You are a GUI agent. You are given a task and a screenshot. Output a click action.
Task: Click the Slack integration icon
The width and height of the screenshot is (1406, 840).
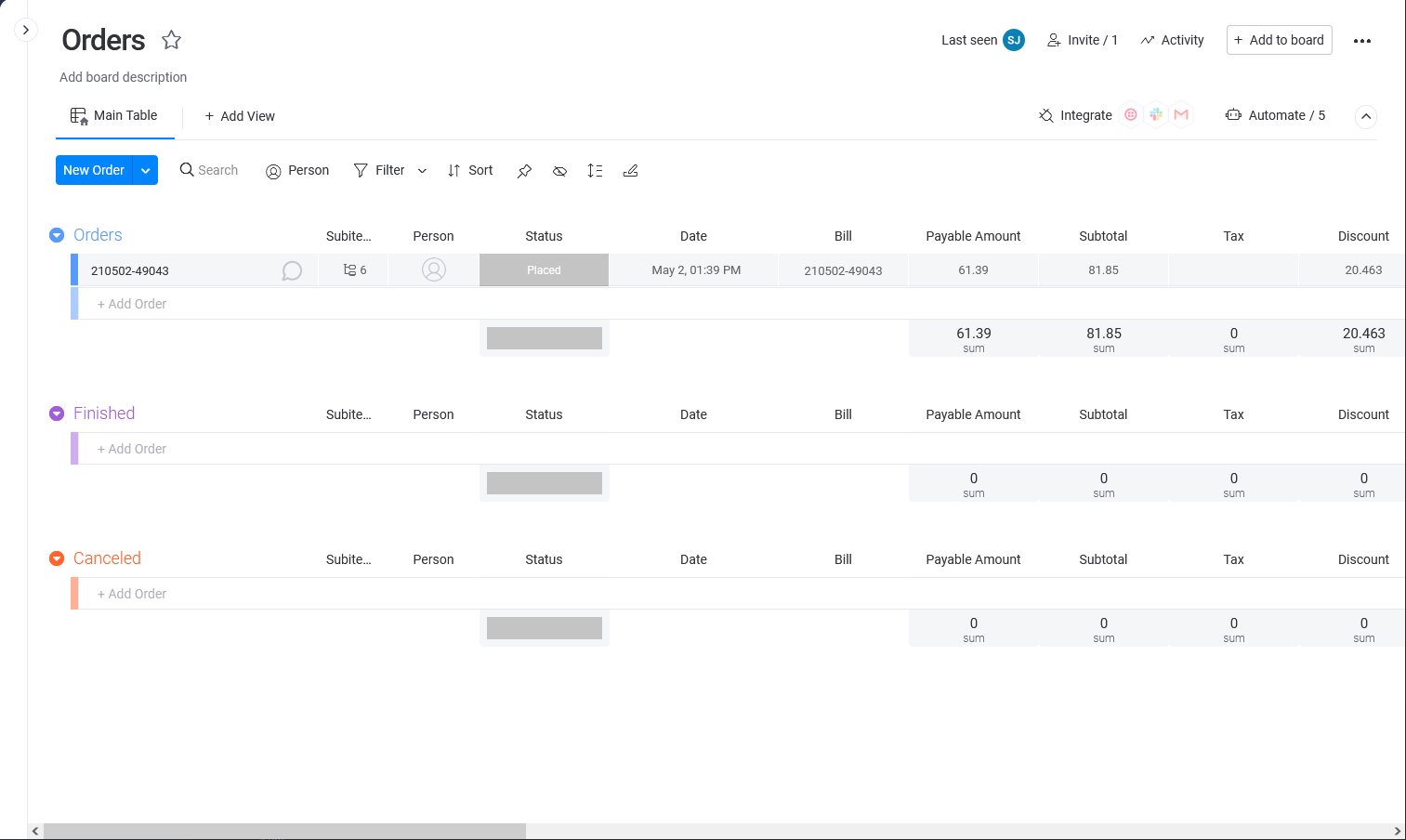pyautogui.click(x=1156, y=115)
